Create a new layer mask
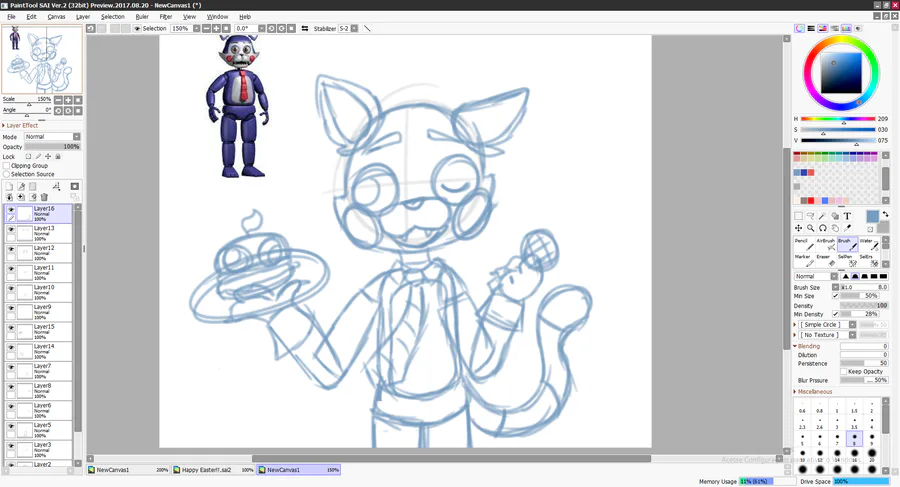The image size is (900, 487). (x=75, y=187)
